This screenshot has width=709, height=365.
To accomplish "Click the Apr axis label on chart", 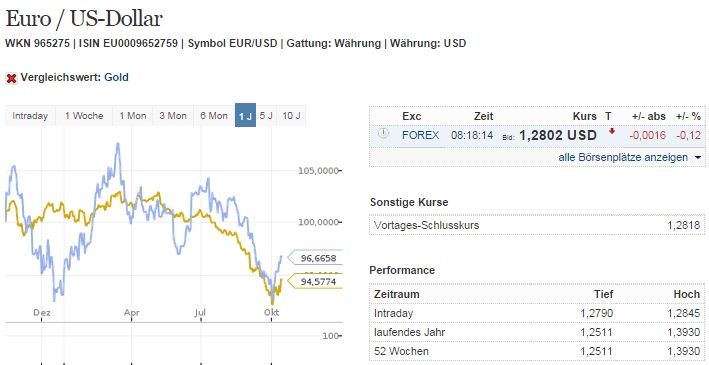I will coord(132,312).
